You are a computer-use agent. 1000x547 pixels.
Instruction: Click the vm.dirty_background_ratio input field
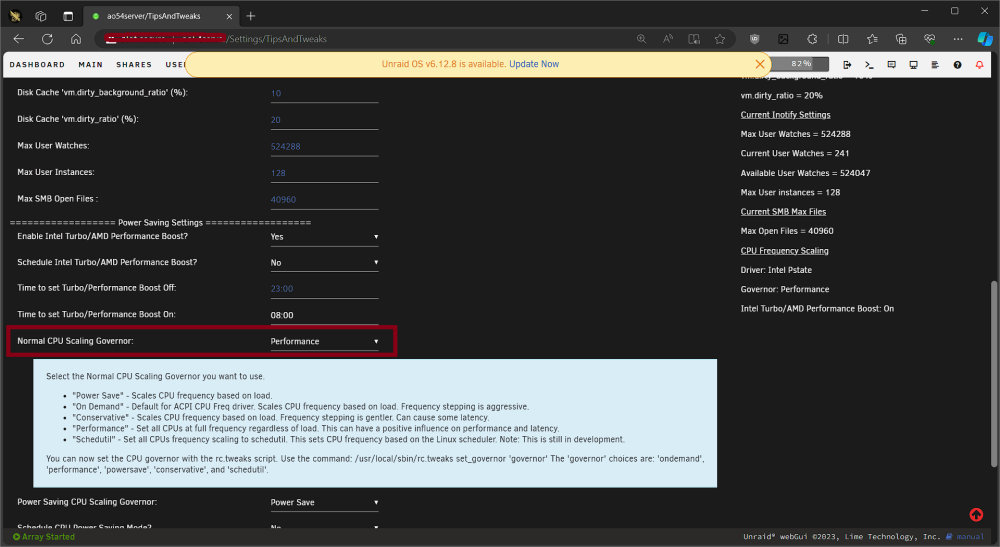[x=324, y=94]
